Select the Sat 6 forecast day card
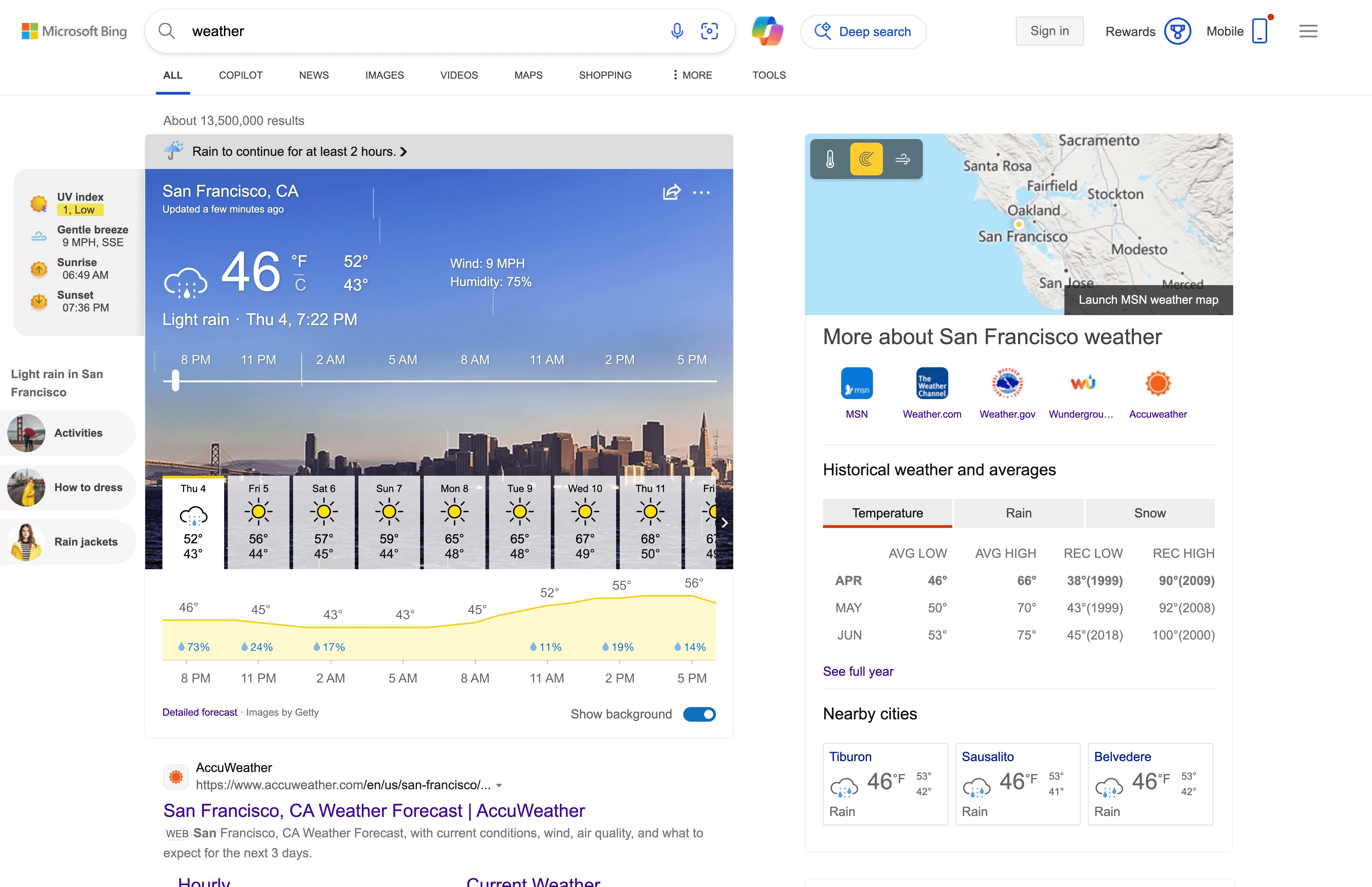Screen dimensions: 1372x887 point(324,522)
